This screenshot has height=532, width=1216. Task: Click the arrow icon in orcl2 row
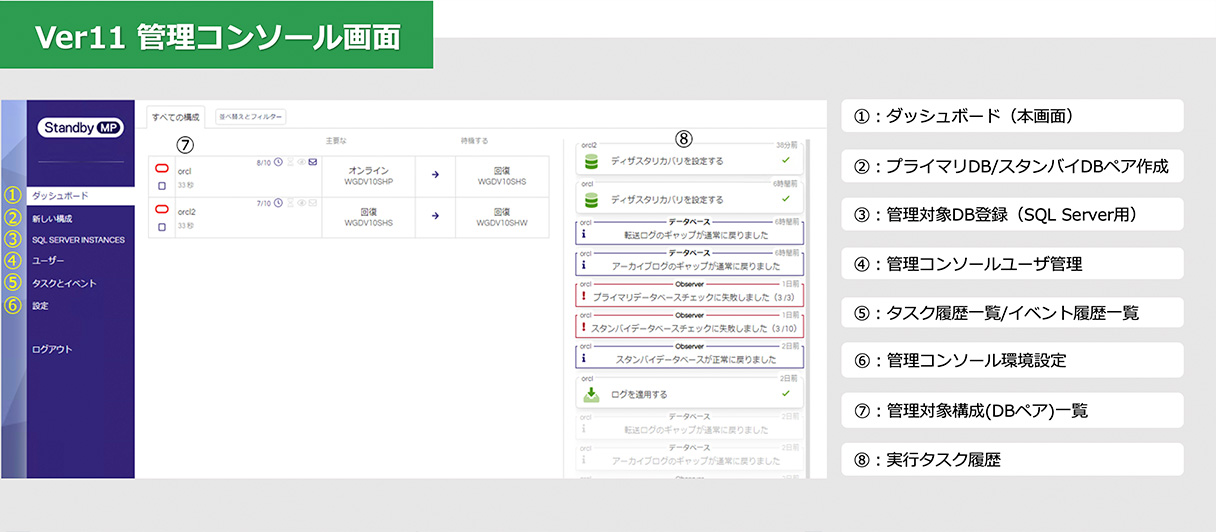coord(435,216)
